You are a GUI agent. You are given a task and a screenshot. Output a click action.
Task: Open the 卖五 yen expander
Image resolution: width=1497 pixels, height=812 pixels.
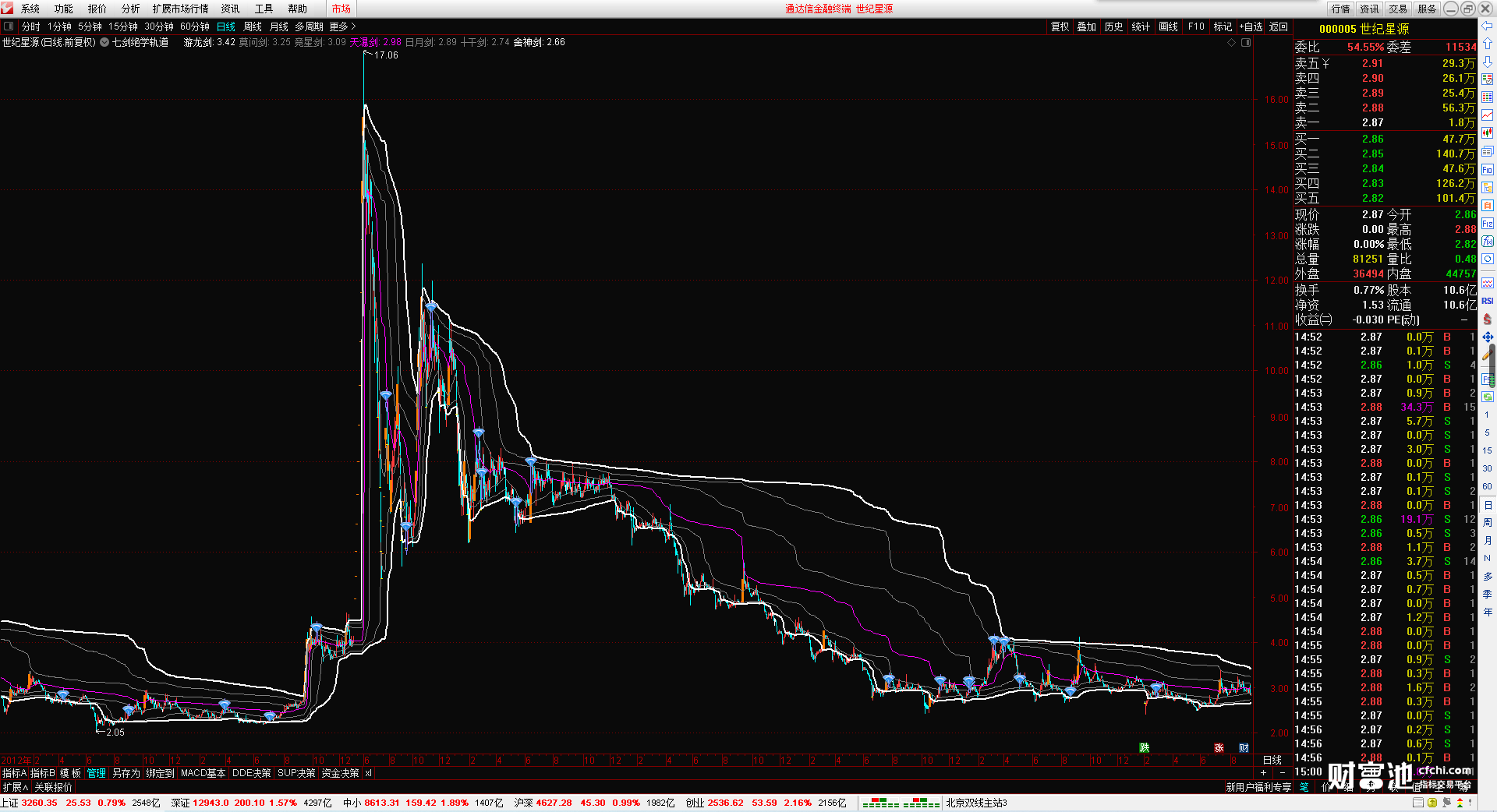pyautogui.click(x=1325, y=63)
